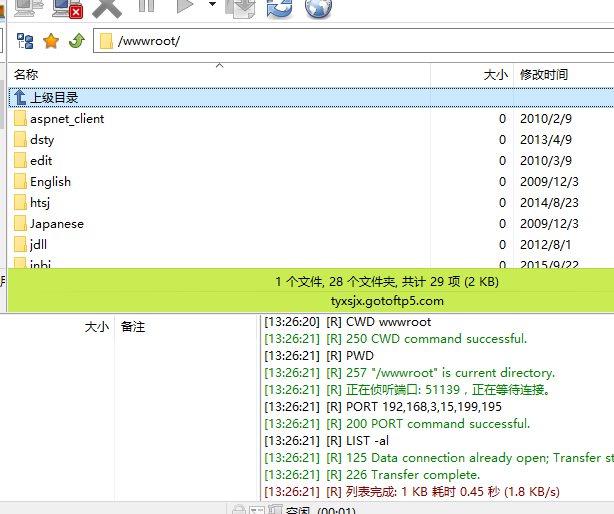Sort files by the 大小 column header
The width and height of the screenshot is (614, 514).
[x=494, y=75]
